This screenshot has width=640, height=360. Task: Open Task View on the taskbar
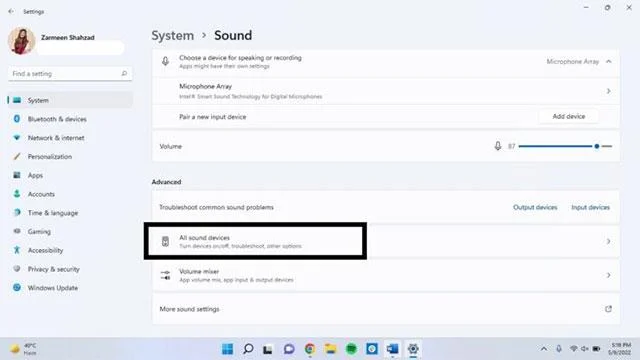tap(268, 349)
